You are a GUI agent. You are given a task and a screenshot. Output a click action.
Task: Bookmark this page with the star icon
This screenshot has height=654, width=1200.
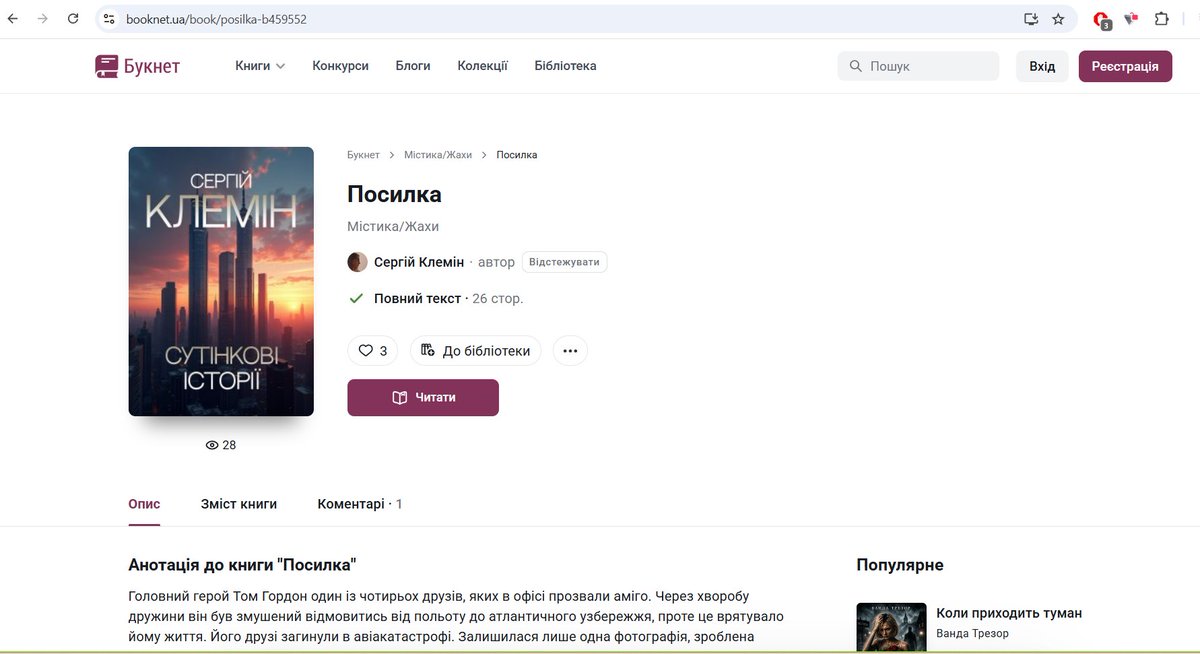[x=1058, y=19]
